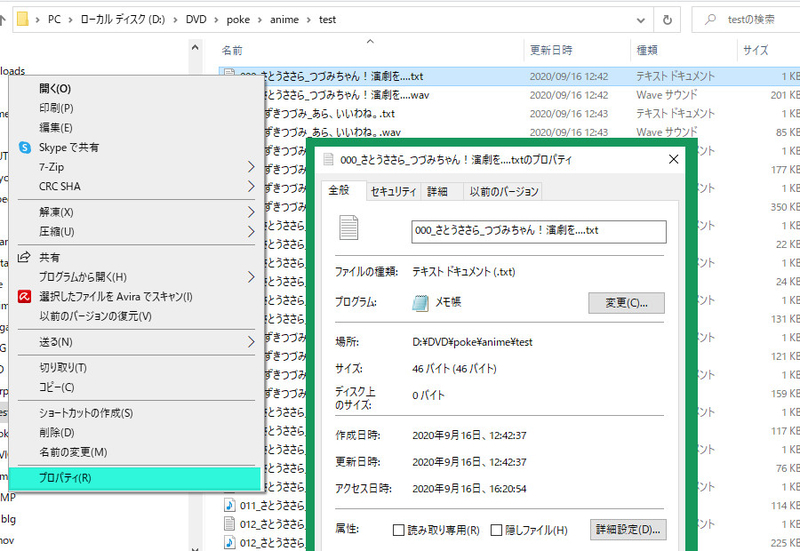Click the audio file icon of 011_さとうささら
The image size is (800, 551).
pyautogui.click(x=230, y=506)
